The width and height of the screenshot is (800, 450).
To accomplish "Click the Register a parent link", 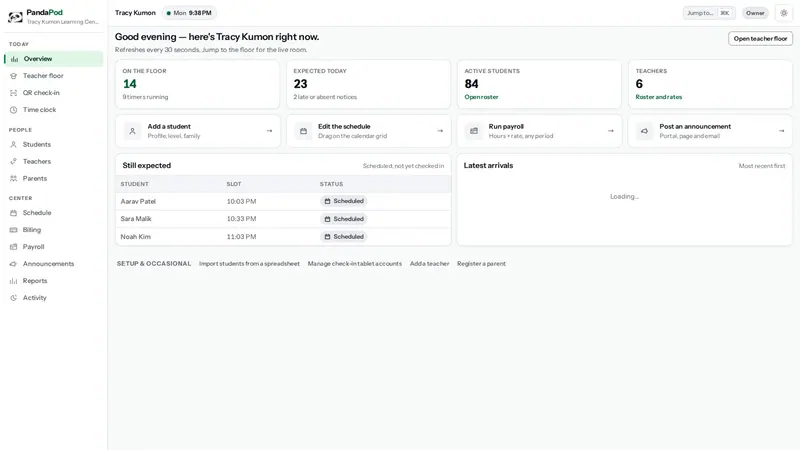I will pos(481,264).
